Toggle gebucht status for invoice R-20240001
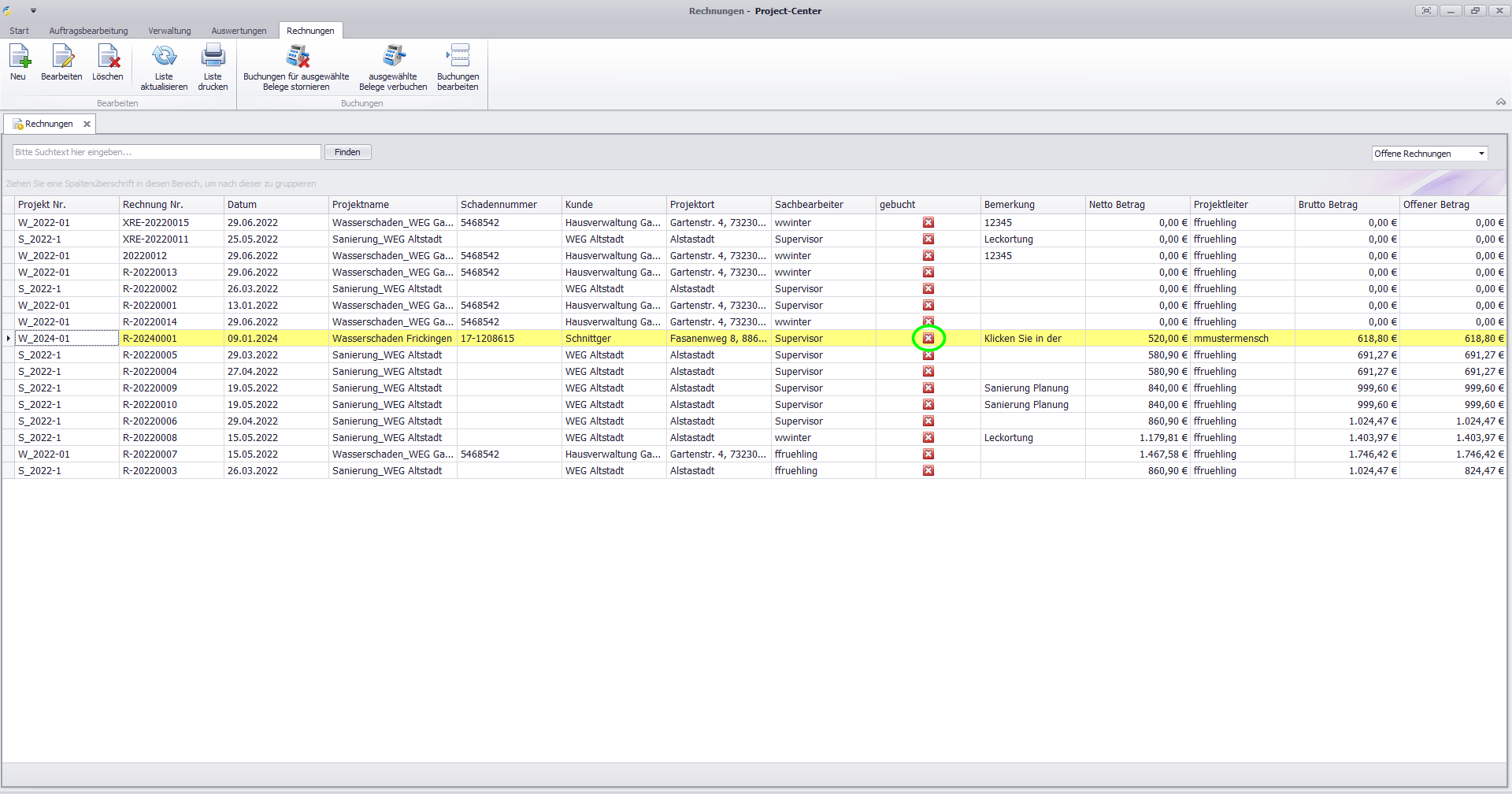 928,339
